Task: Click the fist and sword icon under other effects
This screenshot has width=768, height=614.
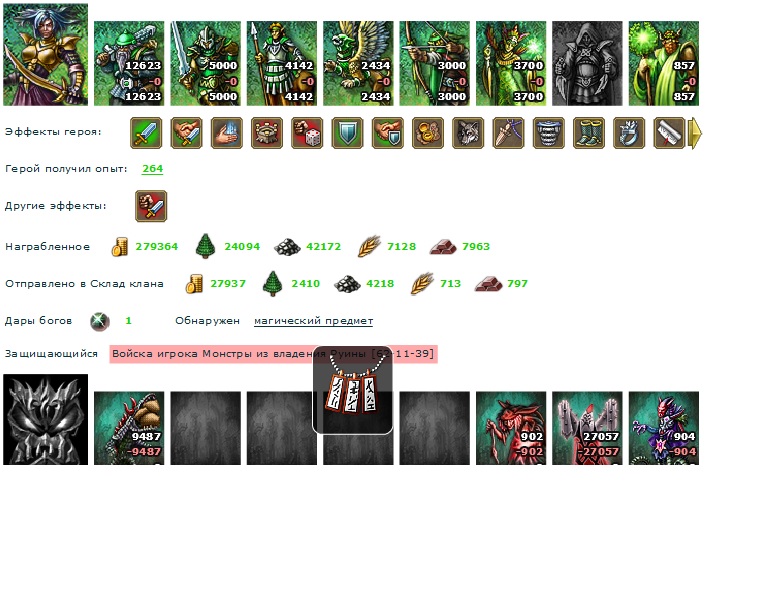Action: click(x=151, y=206)
